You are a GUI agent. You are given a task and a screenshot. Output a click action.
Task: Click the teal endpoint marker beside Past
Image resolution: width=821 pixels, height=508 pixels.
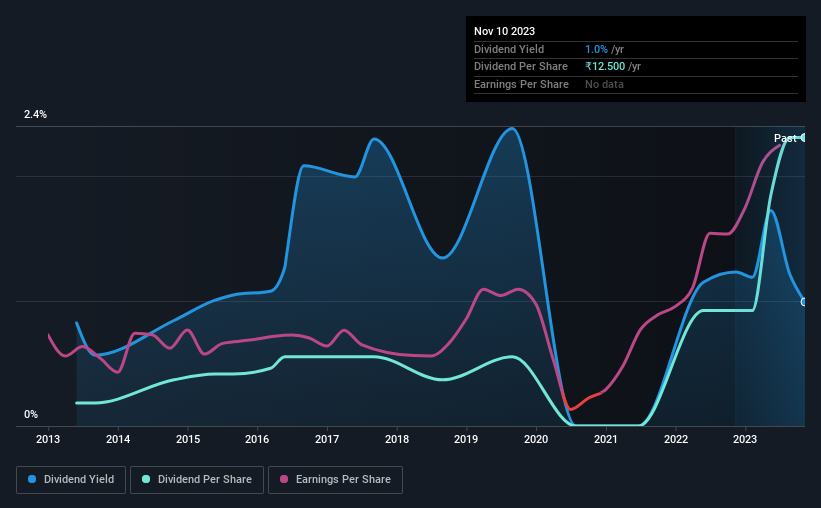click(x=803, y=138)
